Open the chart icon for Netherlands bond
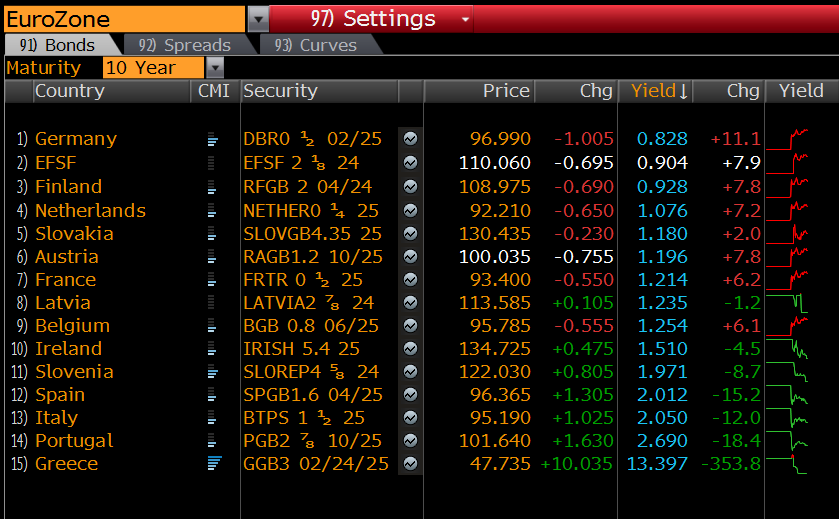Image resolution: width=839 pixels, height=519 pixels. click(410, 211)
